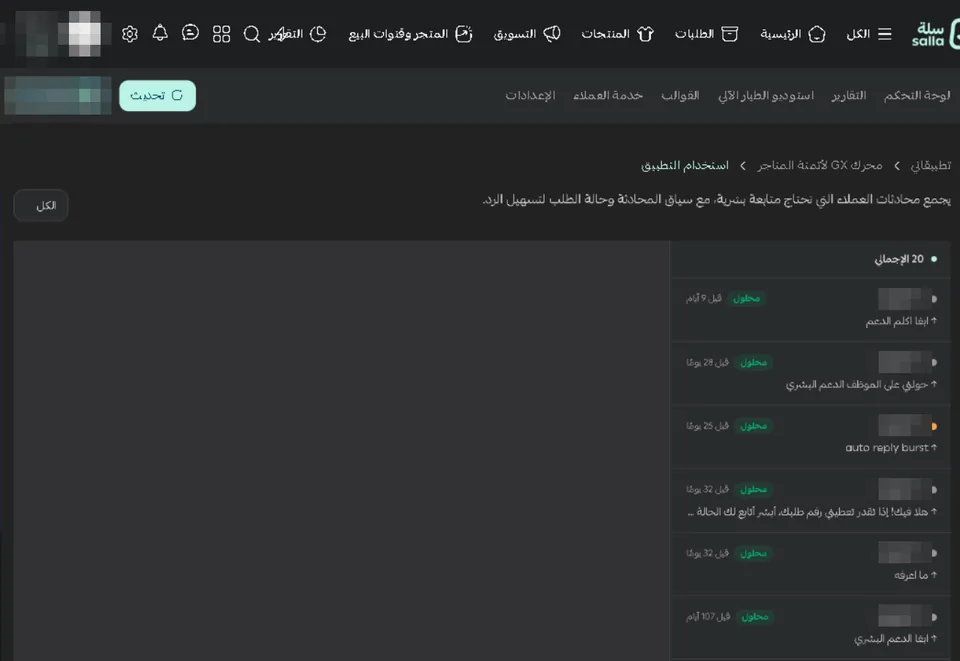Open the الكل hamburger menu
This screenshot has width=960, height=661.
[x=869, y=34]
